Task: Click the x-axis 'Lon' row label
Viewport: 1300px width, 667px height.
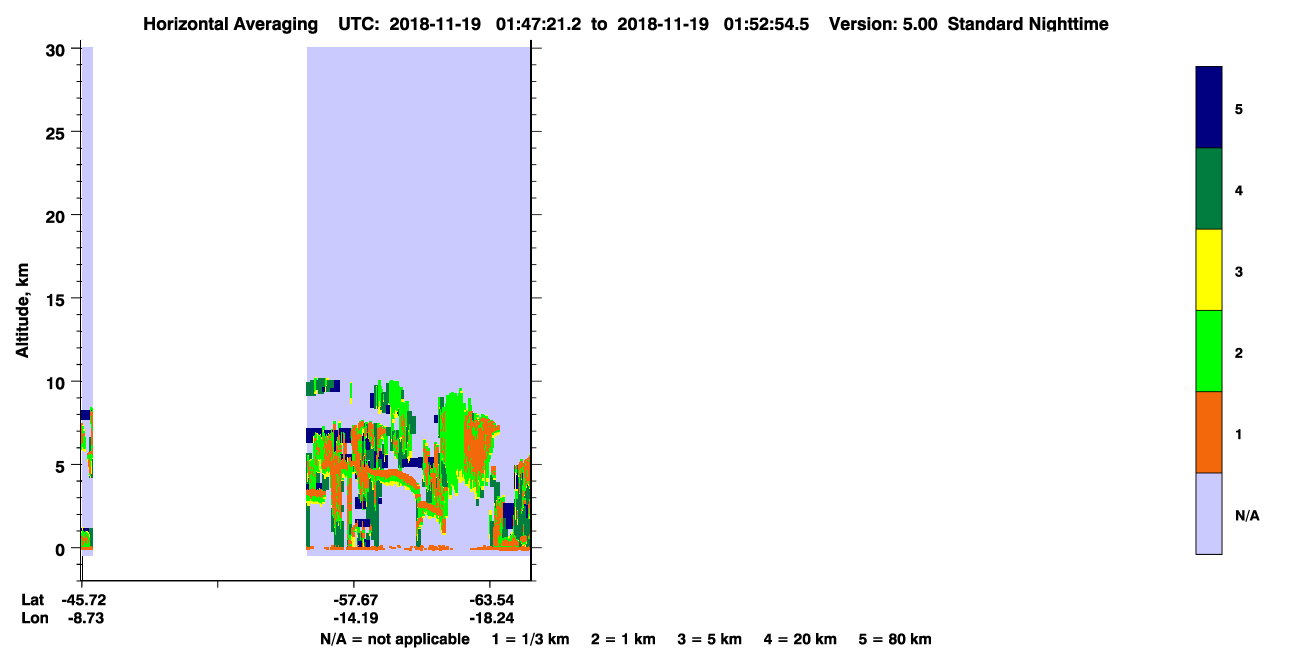Action: (33, 618)
